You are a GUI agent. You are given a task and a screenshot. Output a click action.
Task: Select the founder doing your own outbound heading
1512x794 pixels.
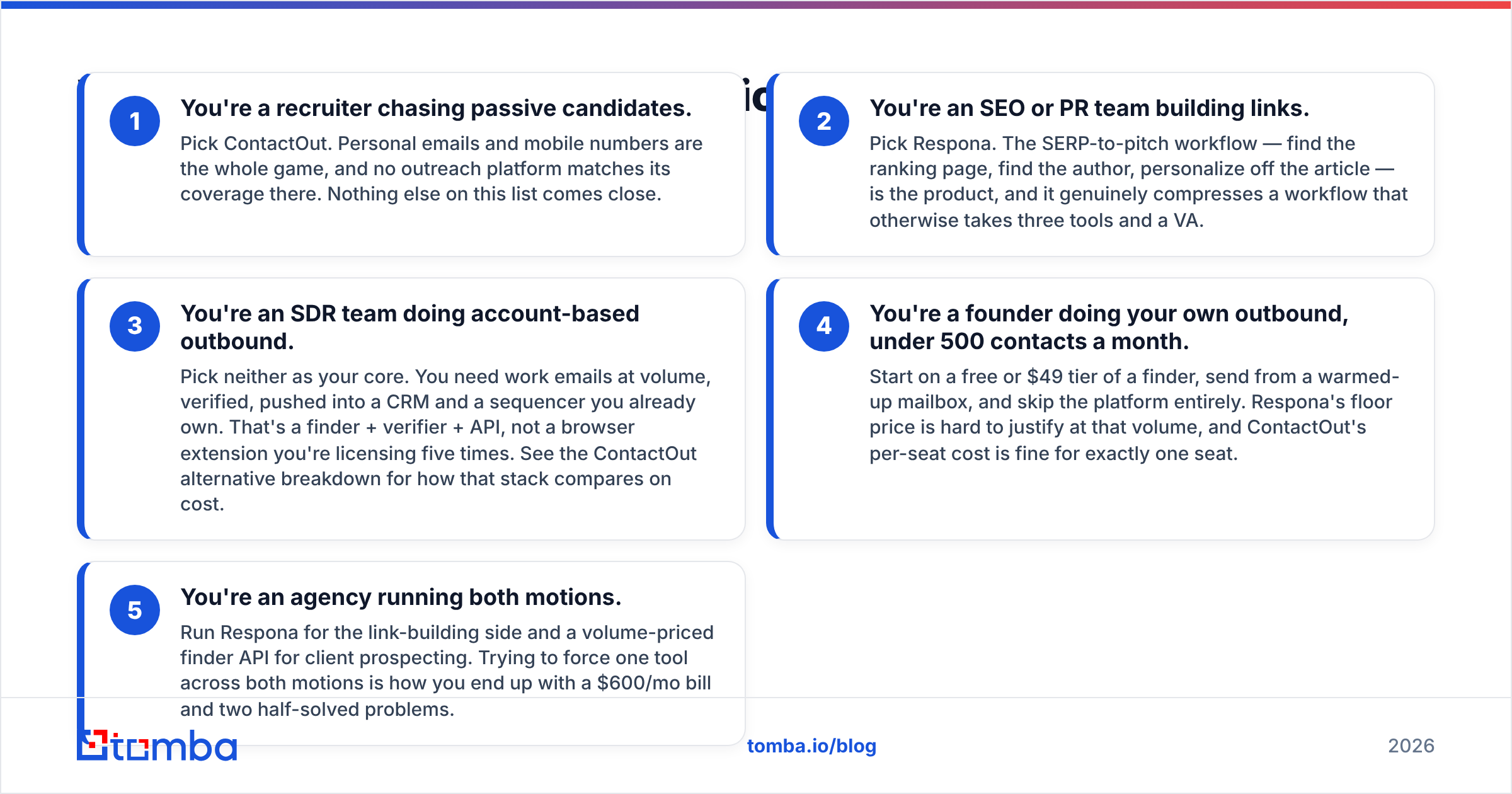tap(1109, 327)
